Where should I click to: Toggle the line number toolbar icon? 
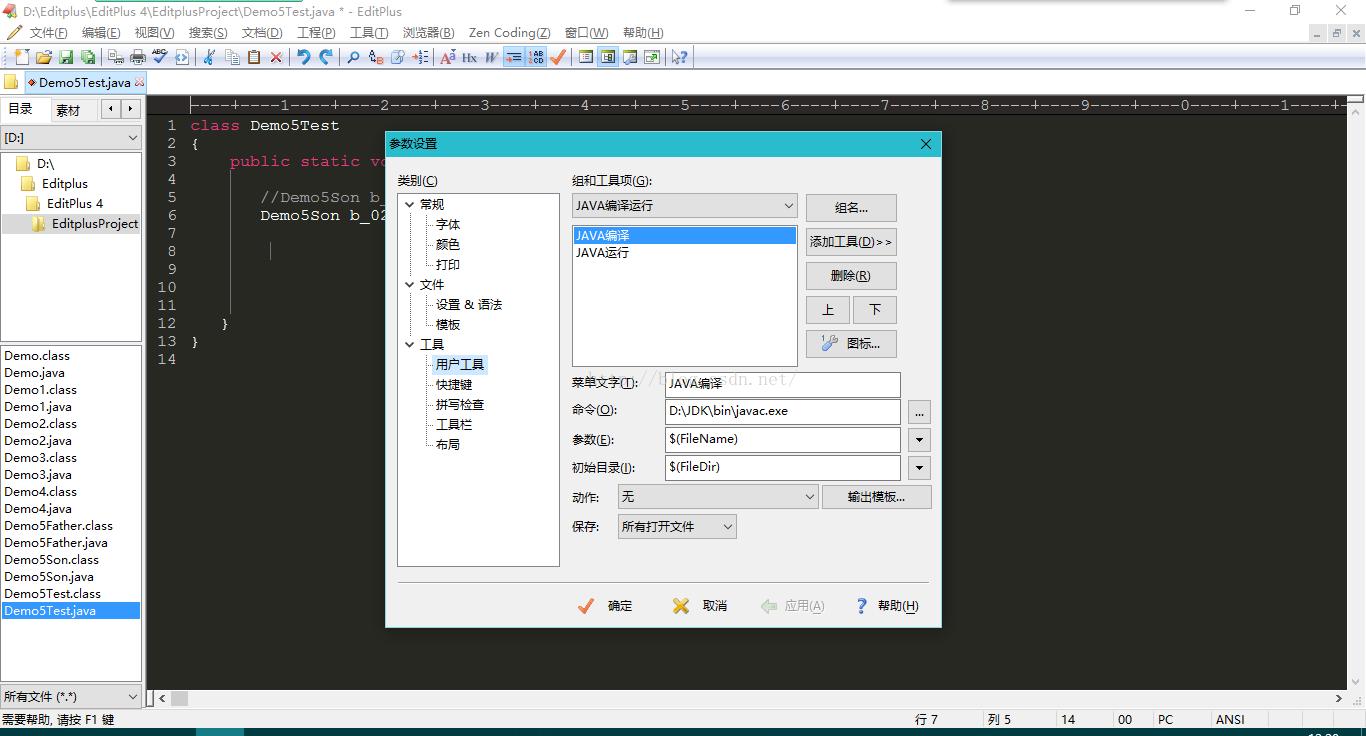pos(537,57)
